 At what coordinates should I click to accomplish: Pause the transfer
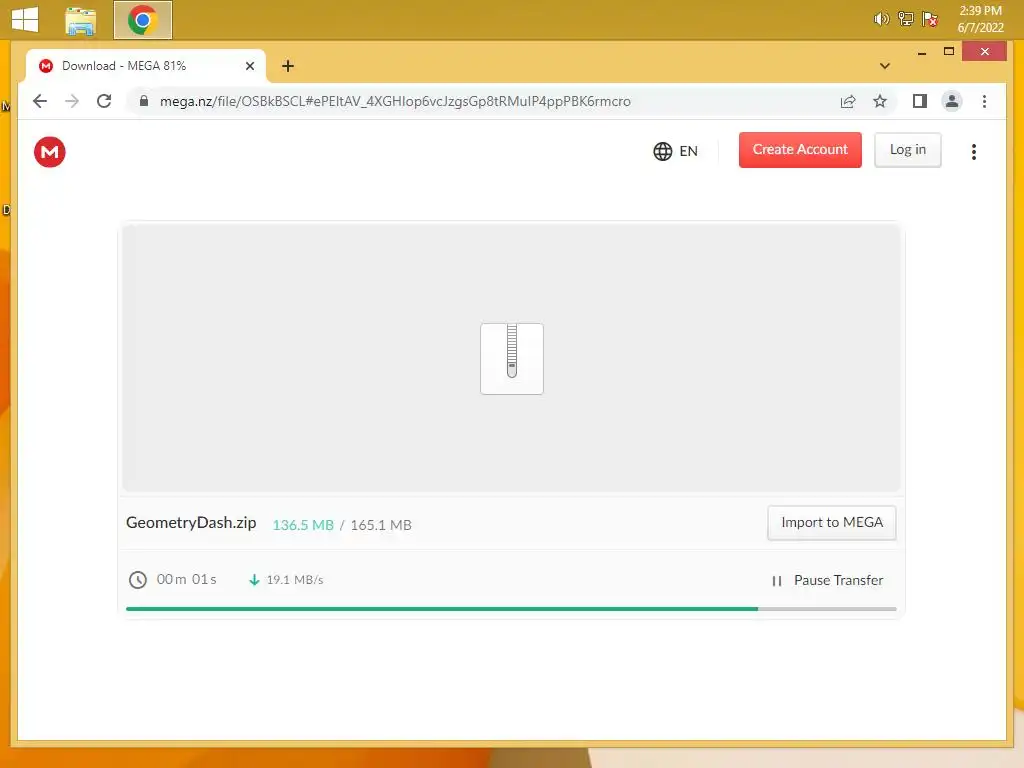pyautogui.click(x=827, y=581)
